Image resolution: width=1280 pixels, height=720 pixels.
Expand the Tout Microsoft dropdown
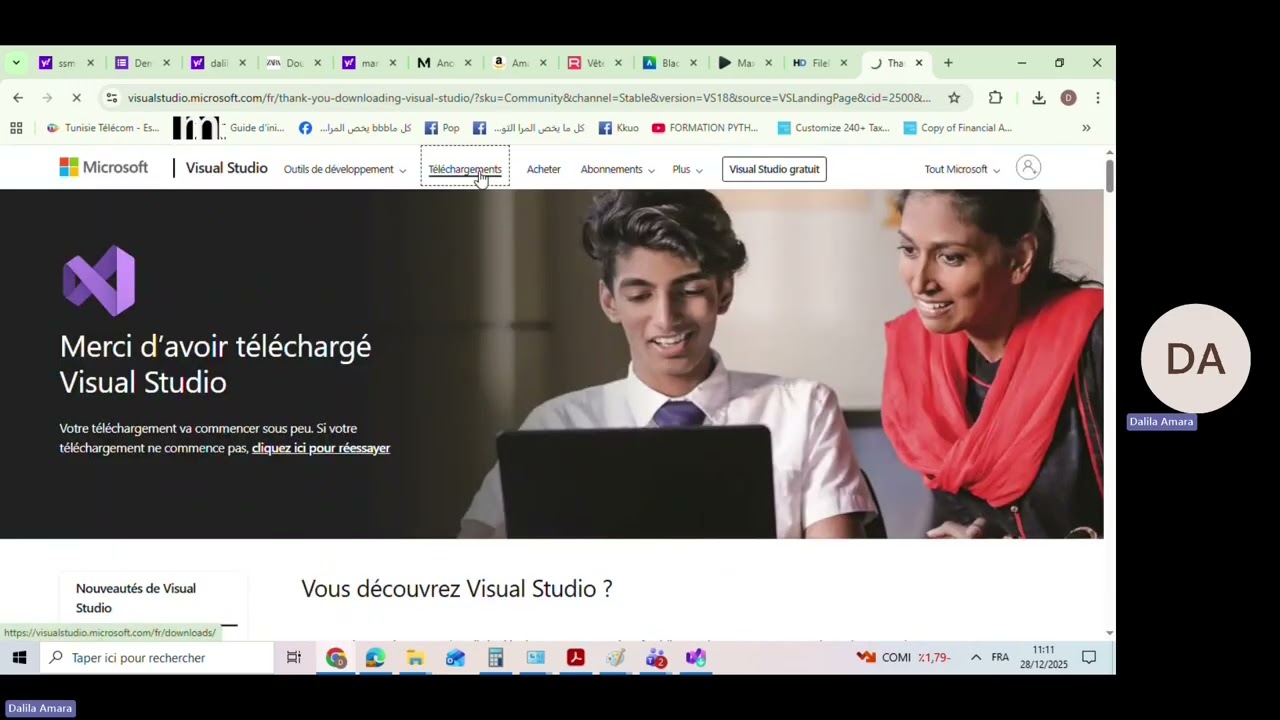[962, 169]
